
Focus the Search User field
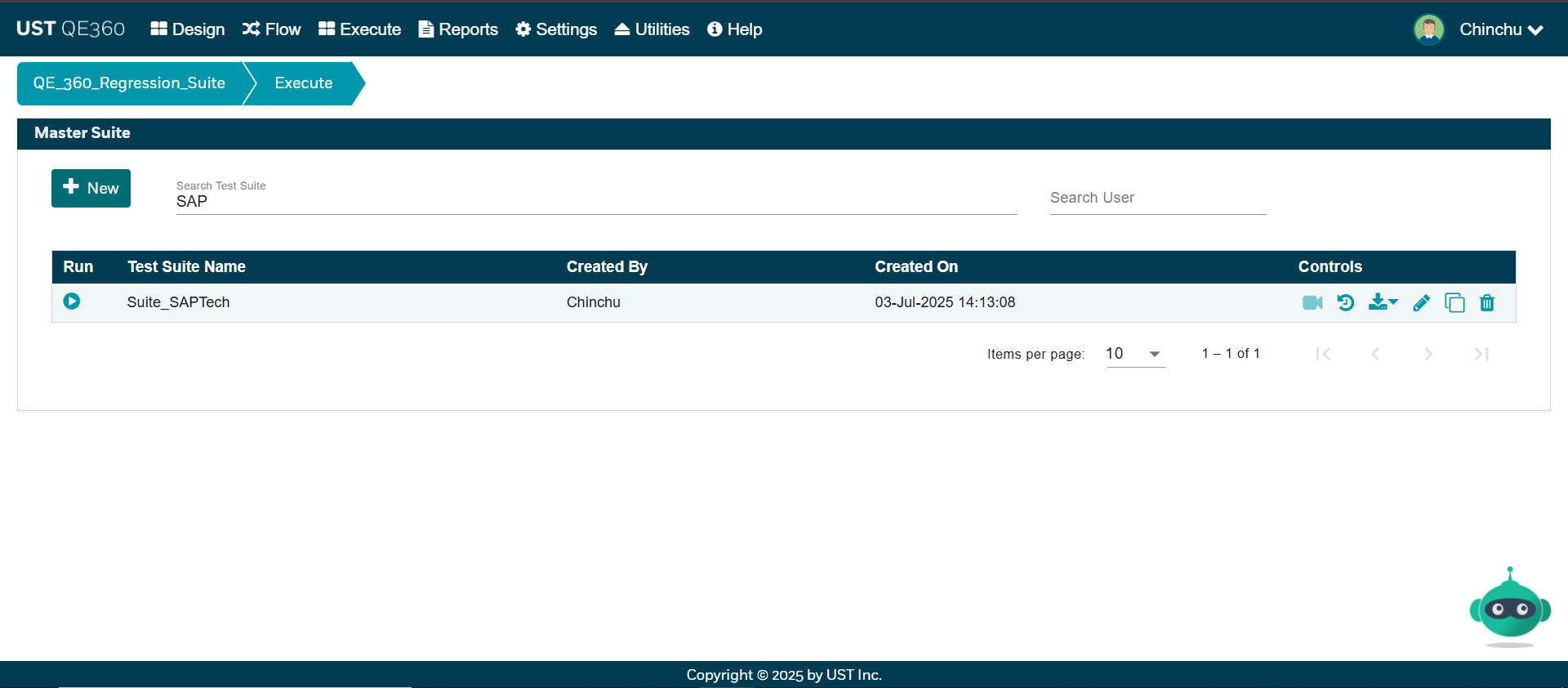click(x=1158, y=198)
